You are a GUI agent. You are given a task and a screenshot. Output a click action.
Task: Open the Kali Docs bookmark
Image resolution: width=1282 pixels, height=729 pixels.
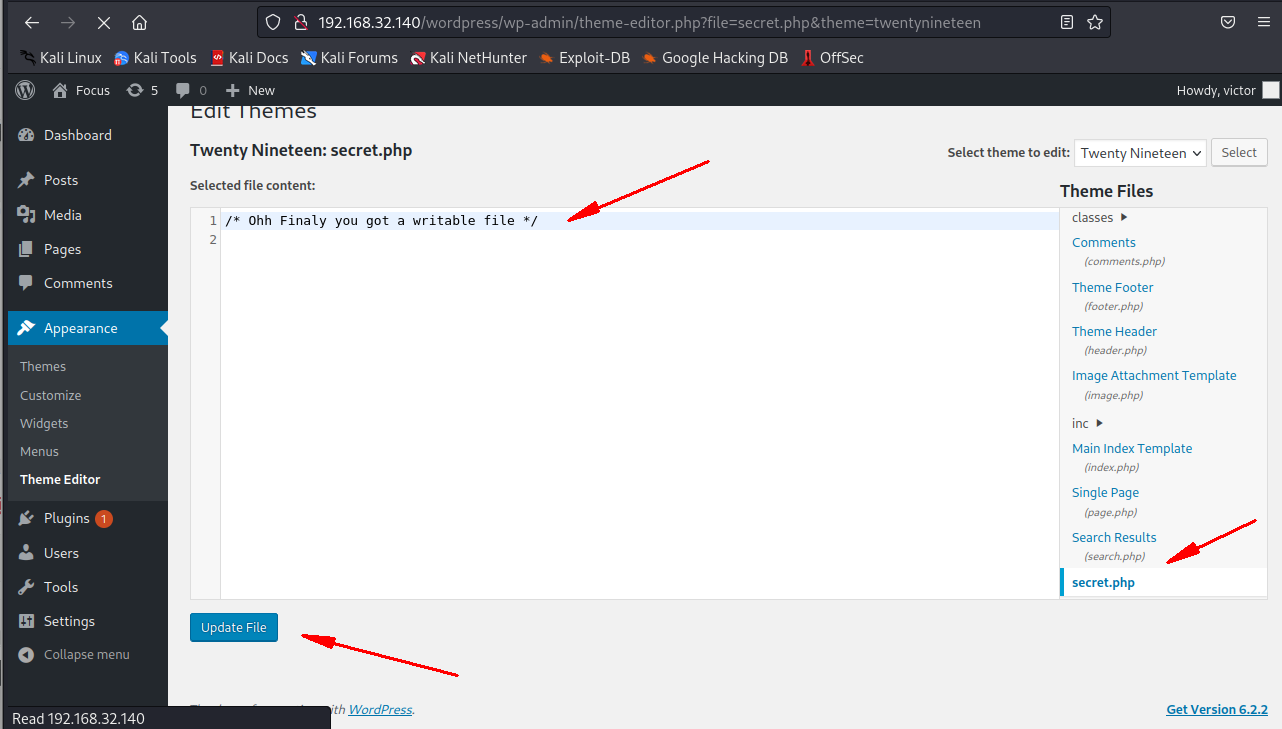(249, 58)
